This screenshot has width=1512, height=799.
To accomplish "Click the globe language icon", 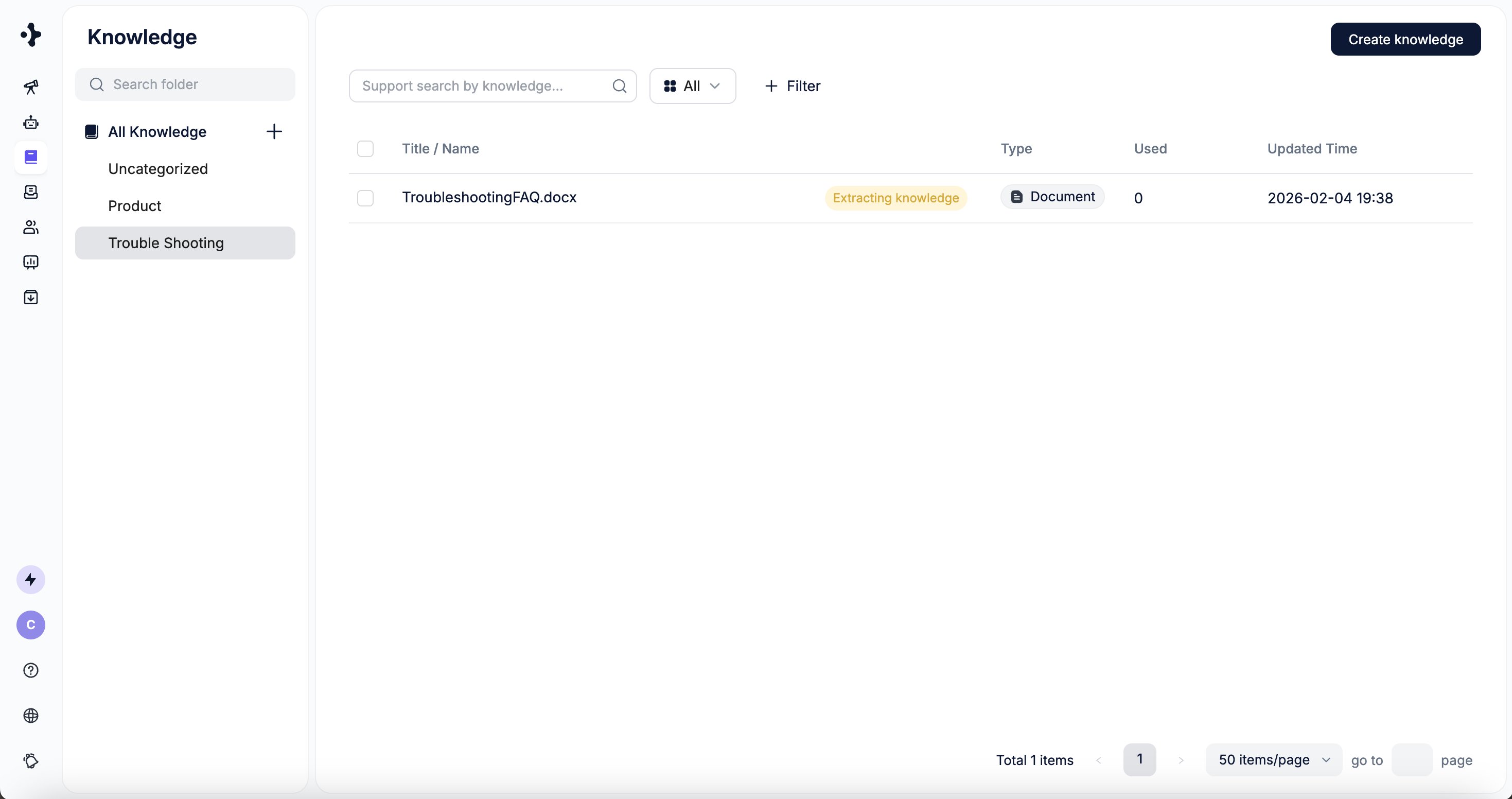I will point(30,716).
